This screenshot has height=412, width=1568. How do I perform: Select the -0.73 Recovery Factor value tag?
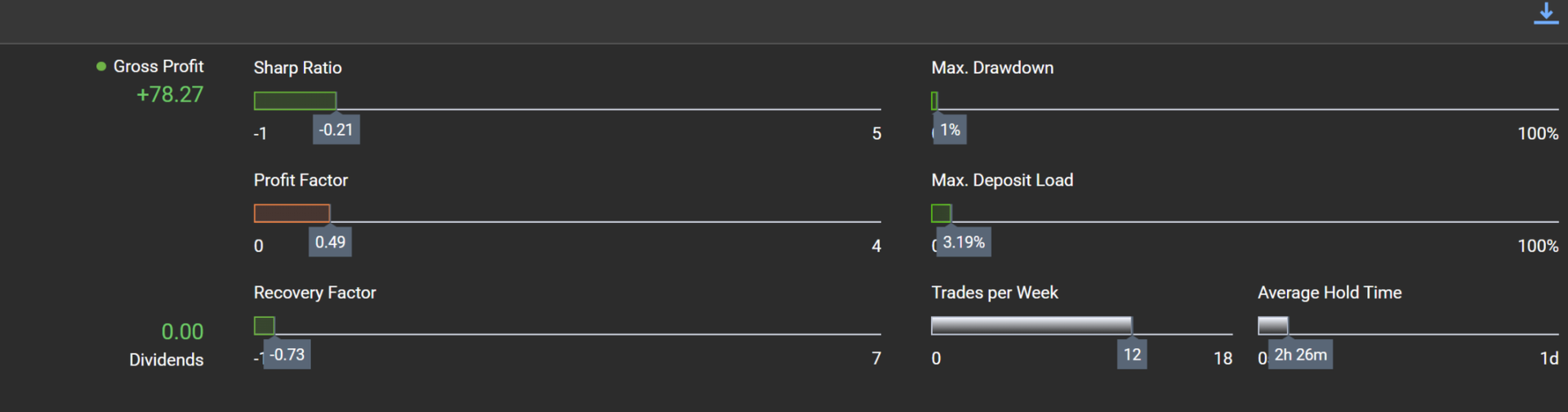pyautogui.click(x=287, y=355)
